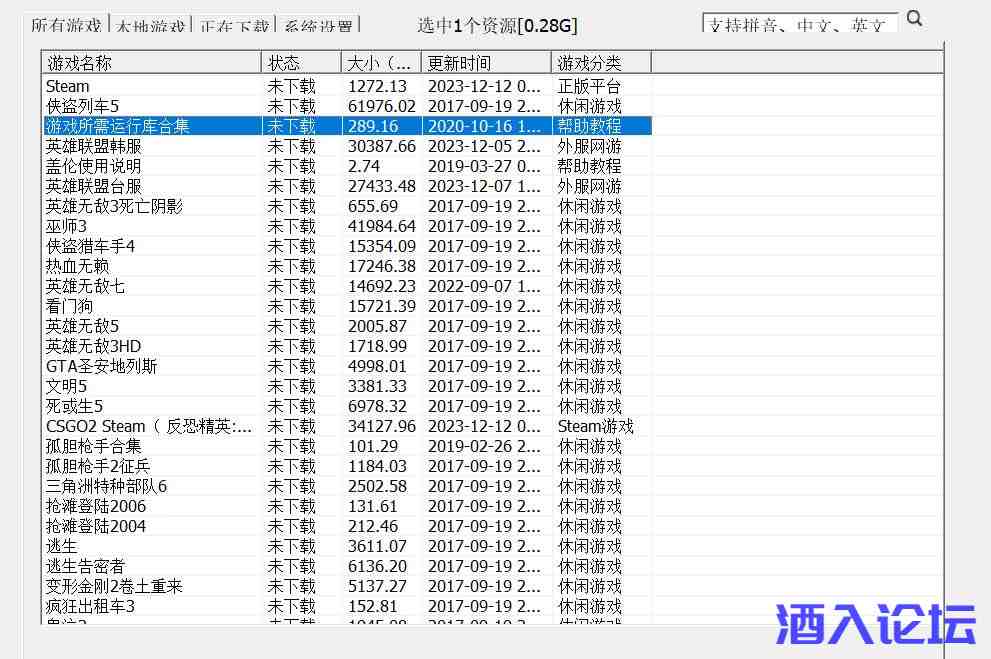
Task: Sort by 游戏名称 column header
Action: pos(151,63)
